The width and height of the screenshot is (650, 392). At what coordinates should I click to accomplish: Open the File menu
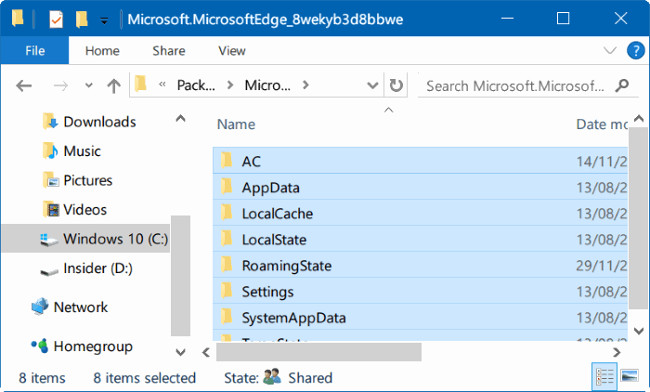pyautogui.click(x=35, y=51)
